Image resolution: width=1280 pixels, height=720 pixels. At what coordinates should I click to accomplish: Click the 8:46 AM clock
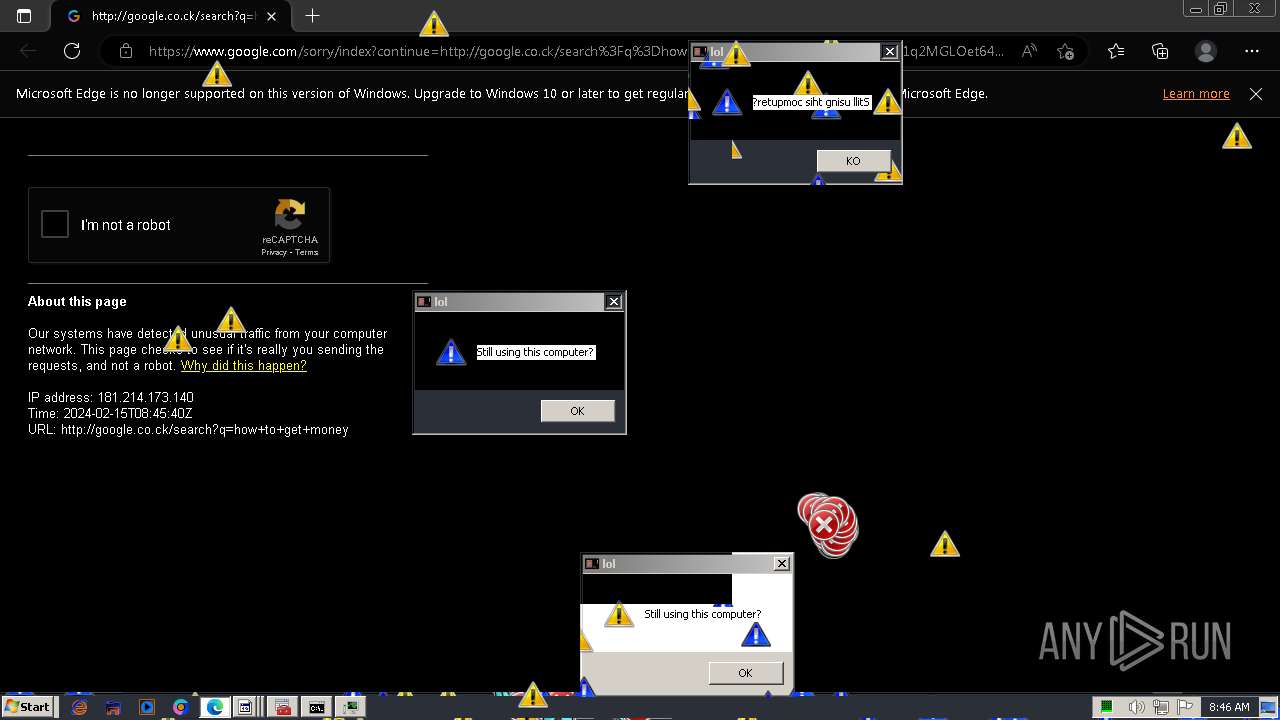pos(1229,707)
